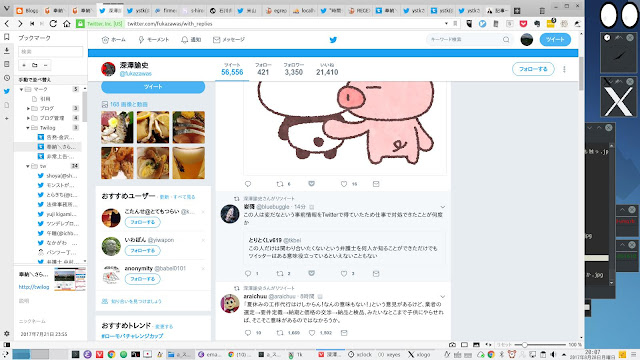Viewport: 640px width, 360px height.
Task: Select shoya bookmark in tw folder
Action: click(x=57, y=176)
